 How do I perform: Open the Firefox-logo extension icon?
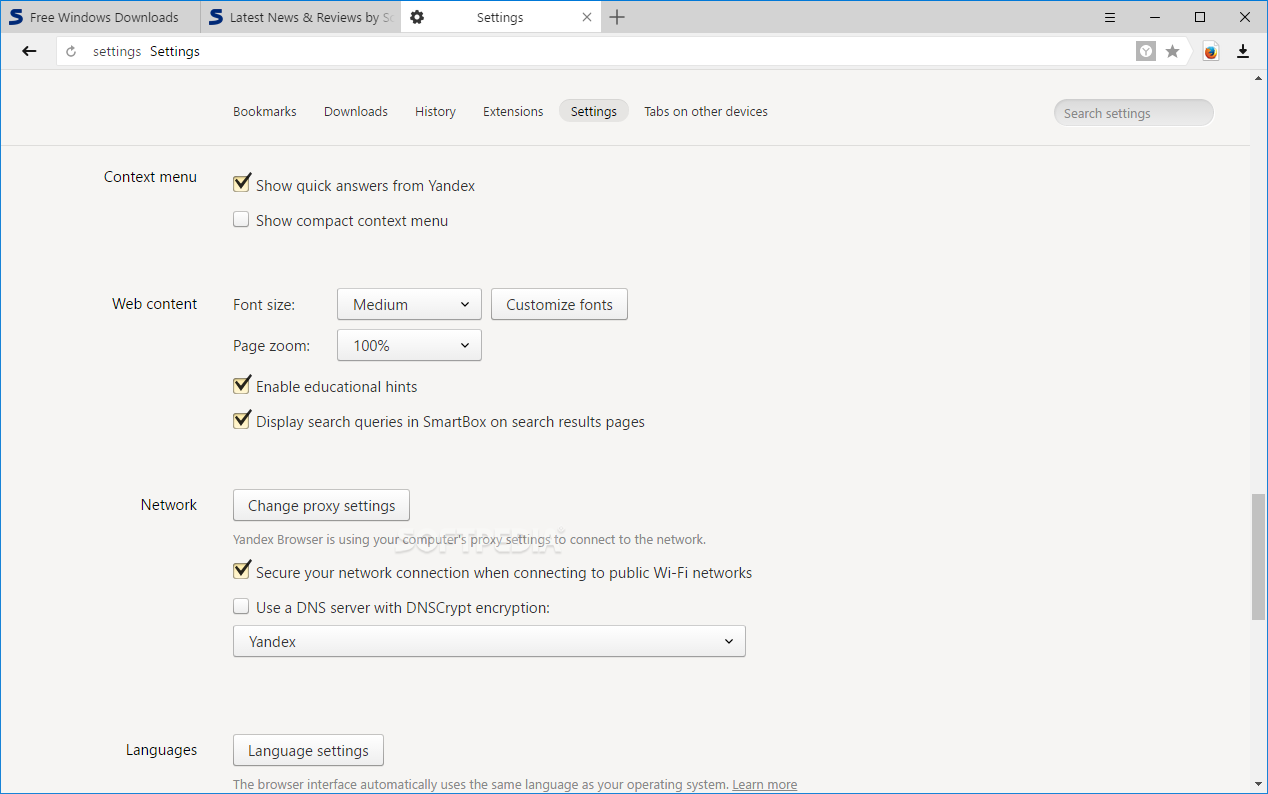1211,51
